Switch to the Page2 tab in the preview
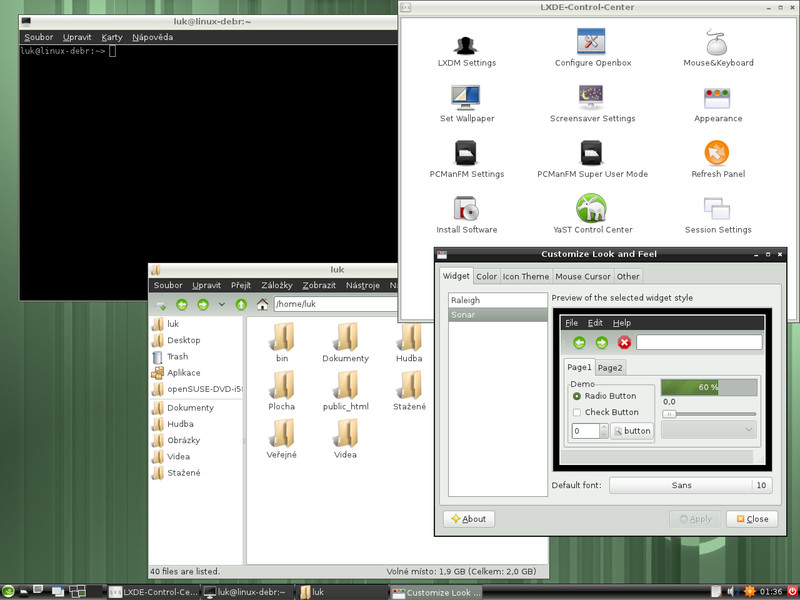800x600 pixels. click(x=610, y=368)
